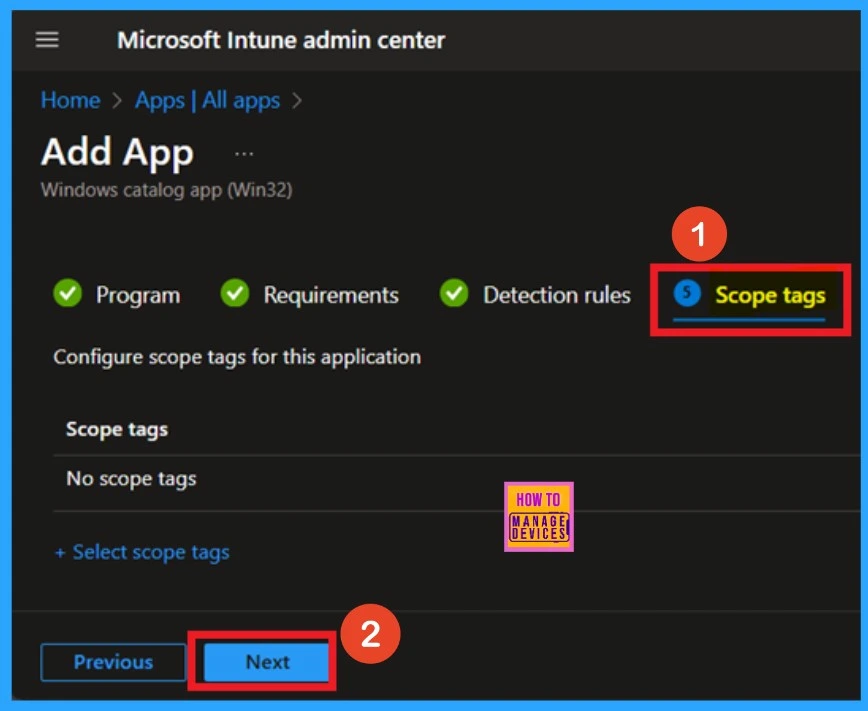Click the green checkmark icon beside Program

(68, 293)
